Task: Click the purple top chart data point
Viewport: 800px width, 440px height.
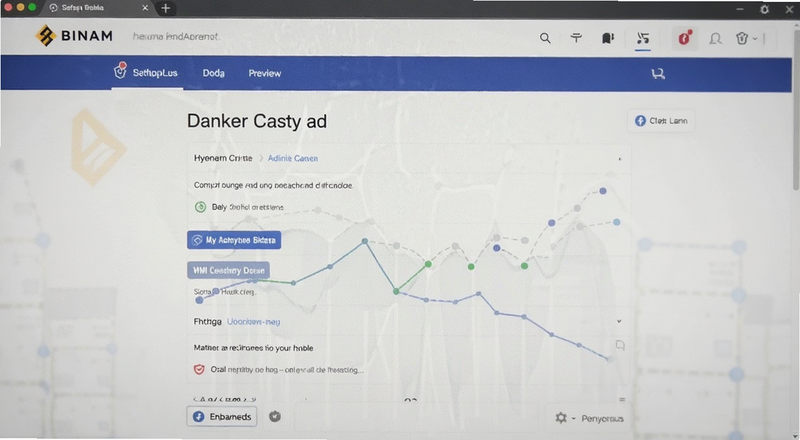Action: pyautogui.click(x=603, y=191)
